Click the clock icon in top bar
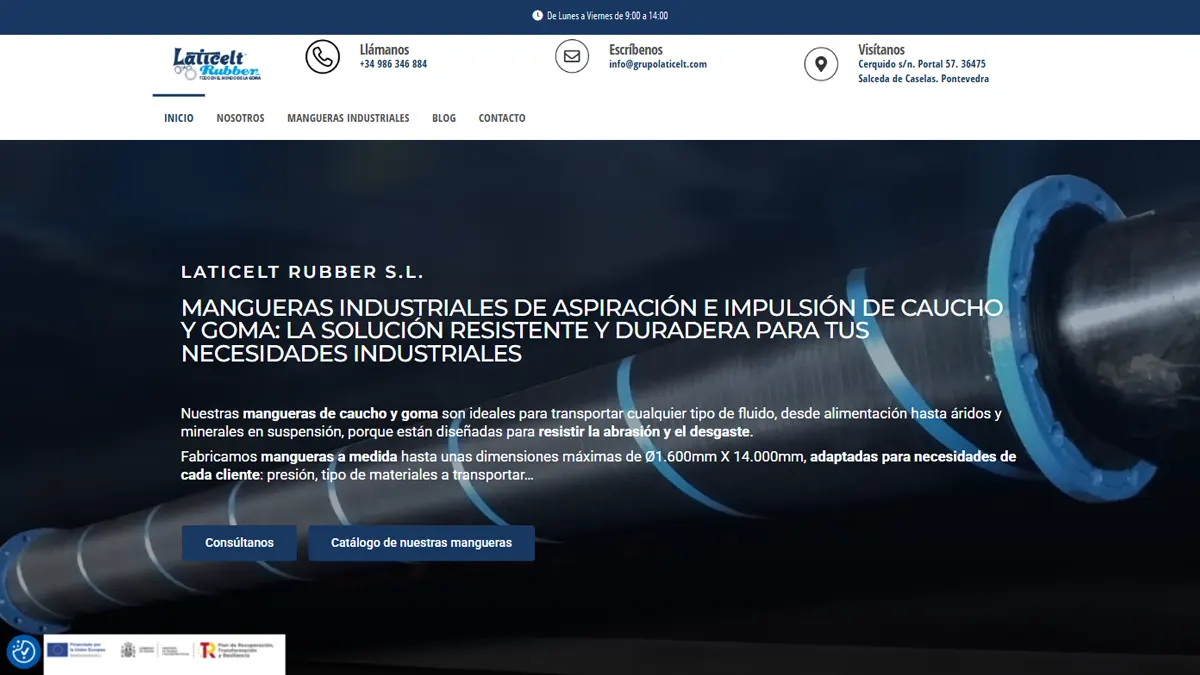1200x675 pixels. point(538,16)
